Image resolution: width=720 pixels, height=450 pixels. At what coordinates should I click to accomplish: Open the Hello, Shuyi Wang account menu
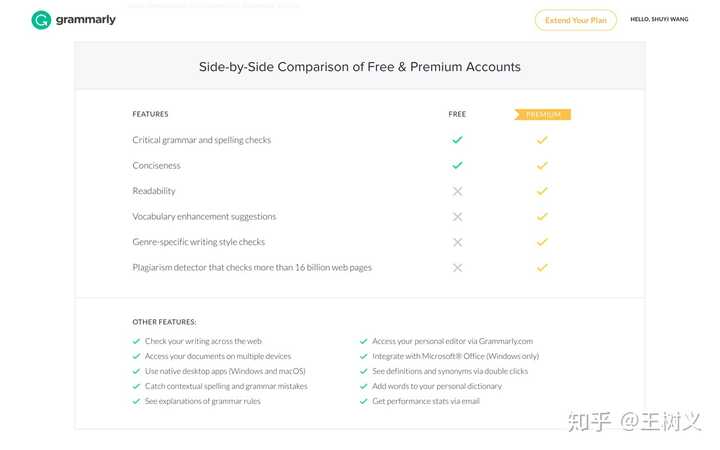(658, 19)
